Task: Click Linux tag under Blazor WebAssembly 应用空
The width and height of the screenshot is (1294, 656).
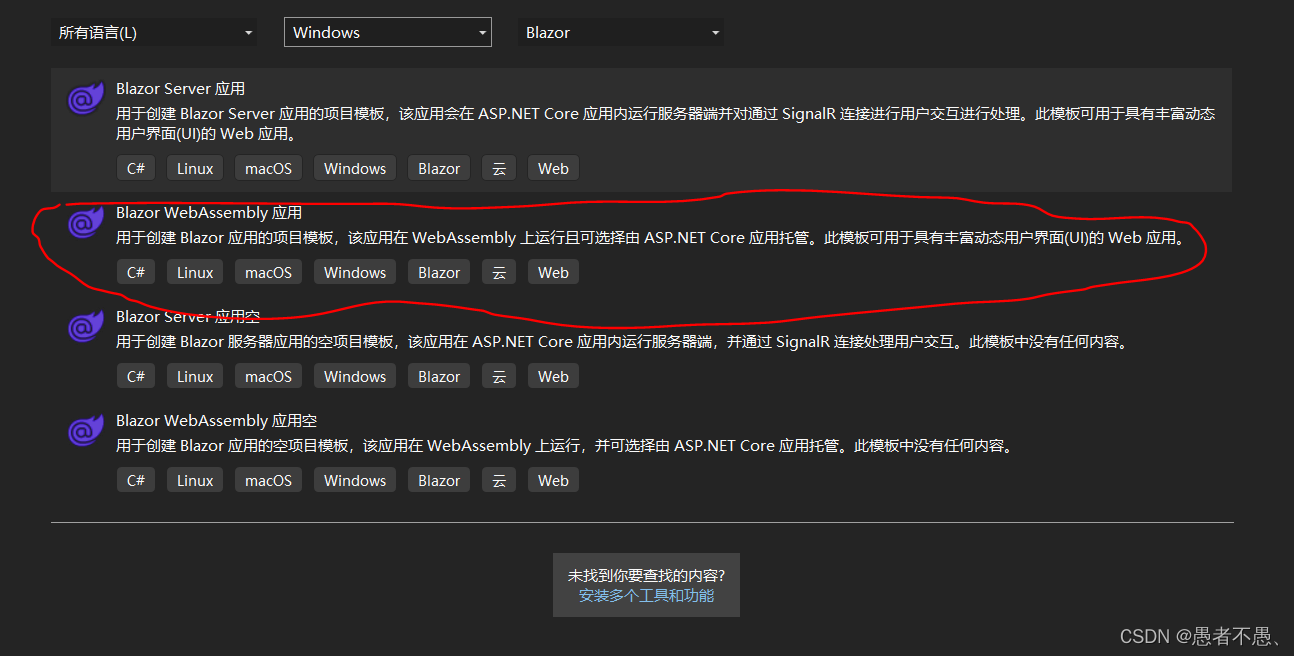Action: click(195, 480)
